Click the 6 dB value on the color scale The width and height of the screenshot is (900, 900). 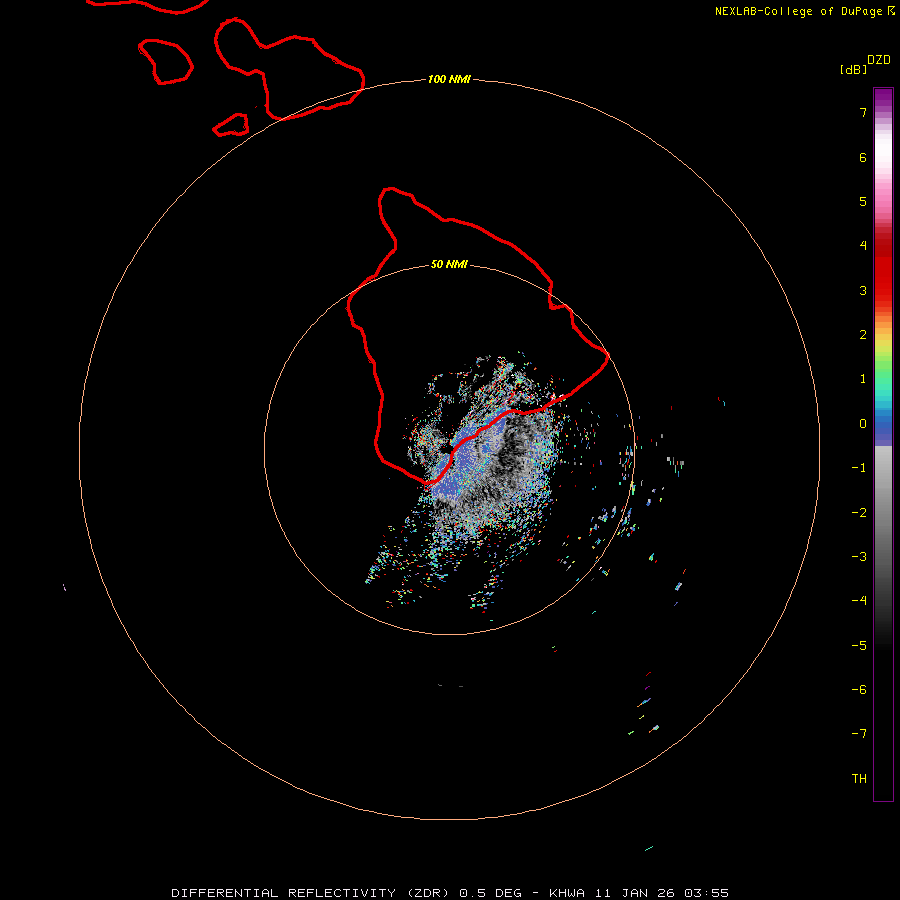pyautogui.click(x=863, y=157)
